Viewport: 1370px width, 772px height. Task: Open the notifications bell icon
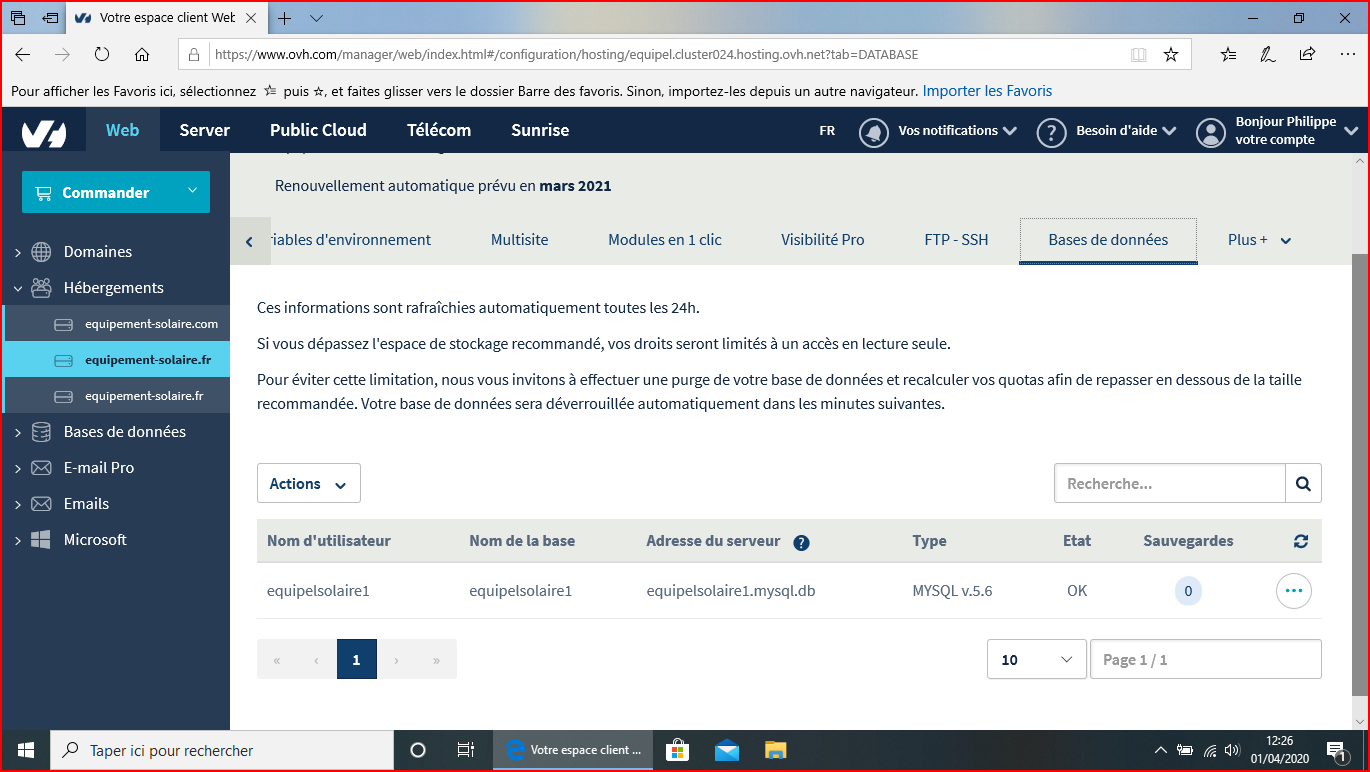(x=875, y=132)
